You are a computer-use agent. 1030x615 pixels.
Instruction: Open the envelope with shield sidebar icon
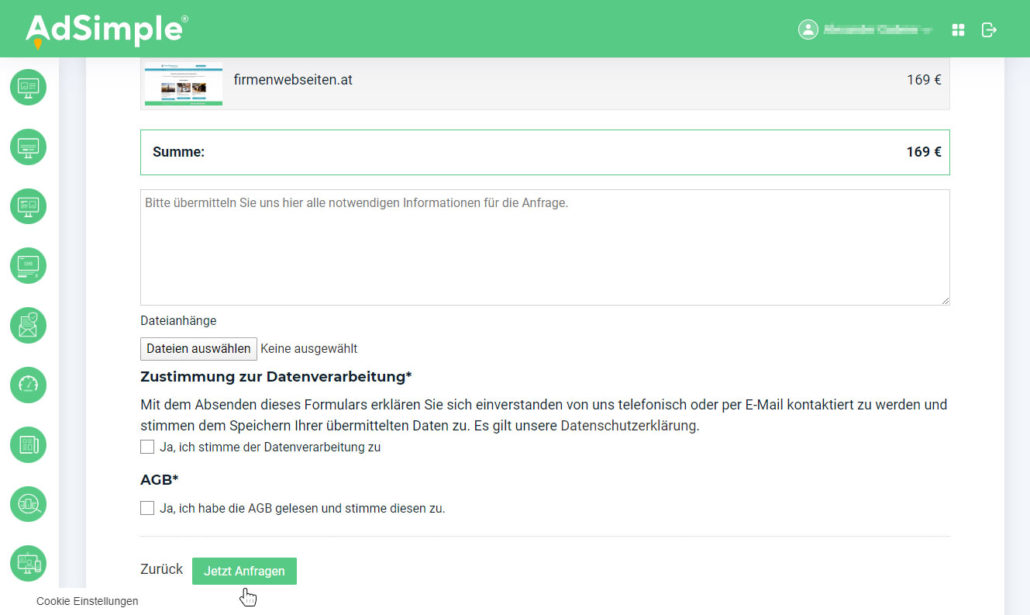pos(28,325)
